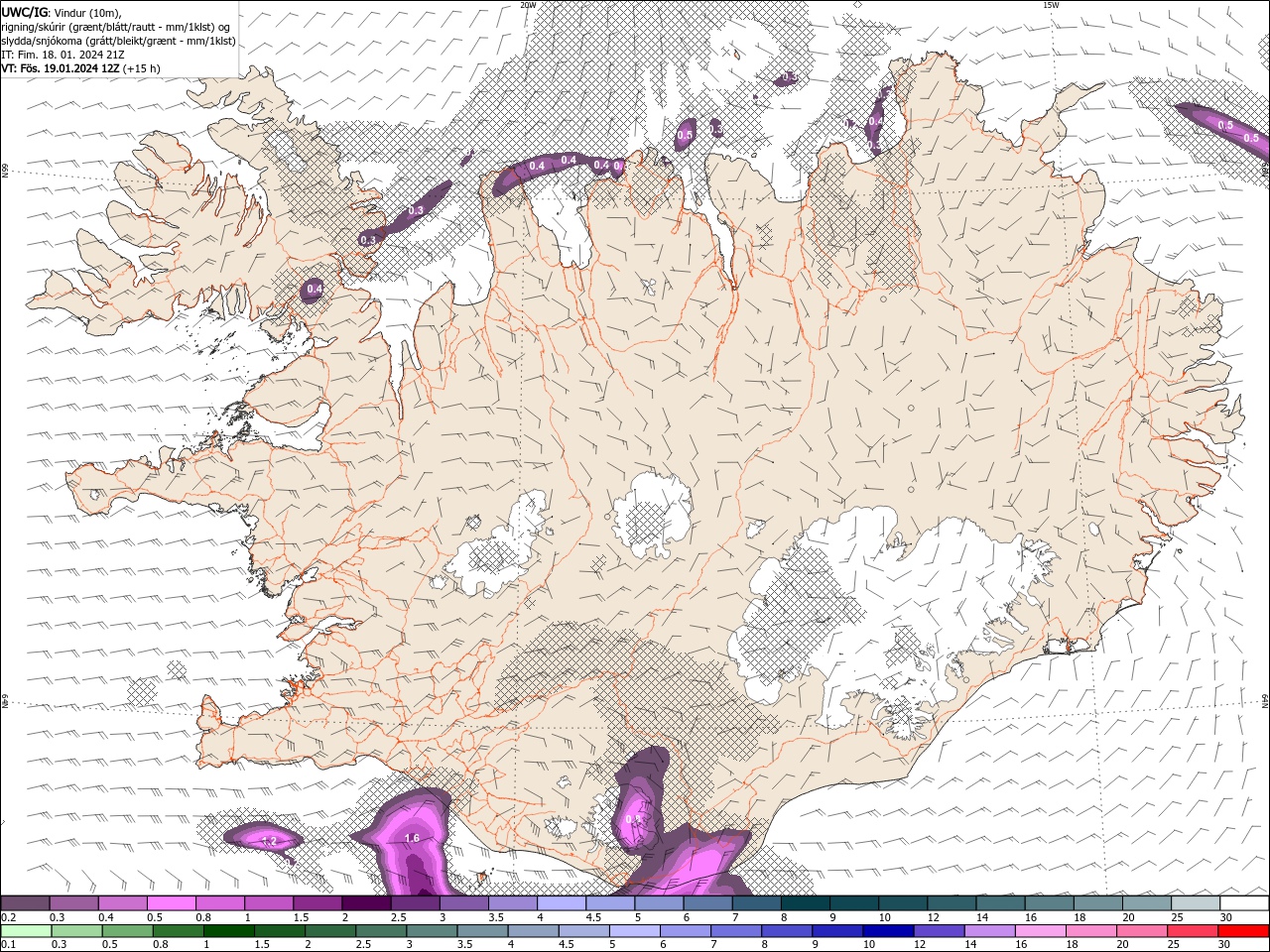
Task: Select the upper-row swatch labeled 12
Action: pos(952,903)
